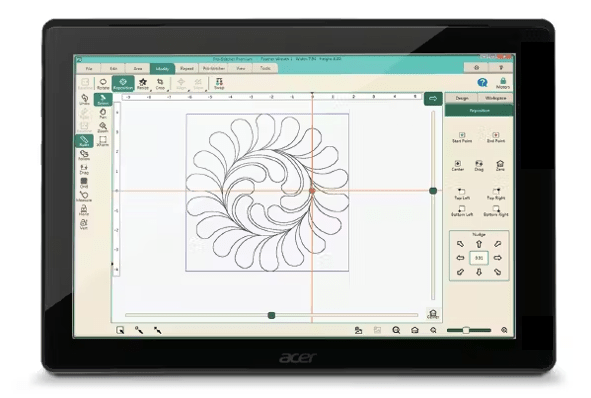Nudge diagonally up-right with corner arrow
This screenshot has width=591, height=398.
(498, 244)
